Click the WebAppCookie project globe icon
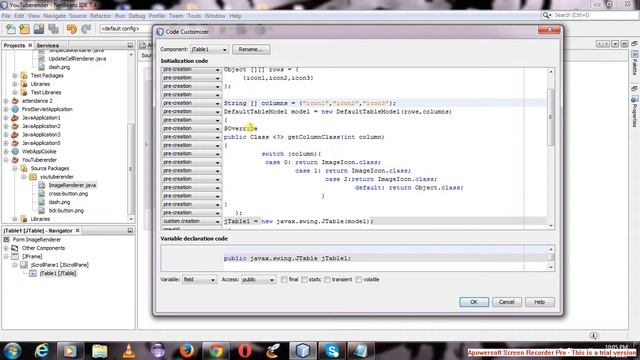 tap(16, 151)
